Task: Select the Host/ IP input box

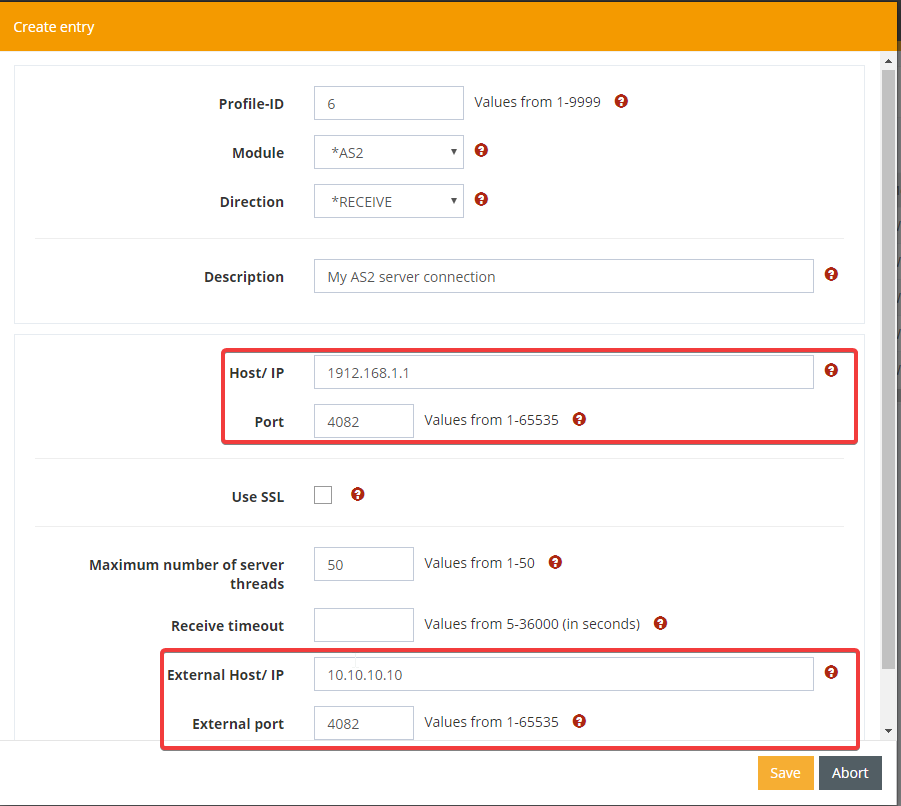Action: pyautogui.click(x=563, y=373)
